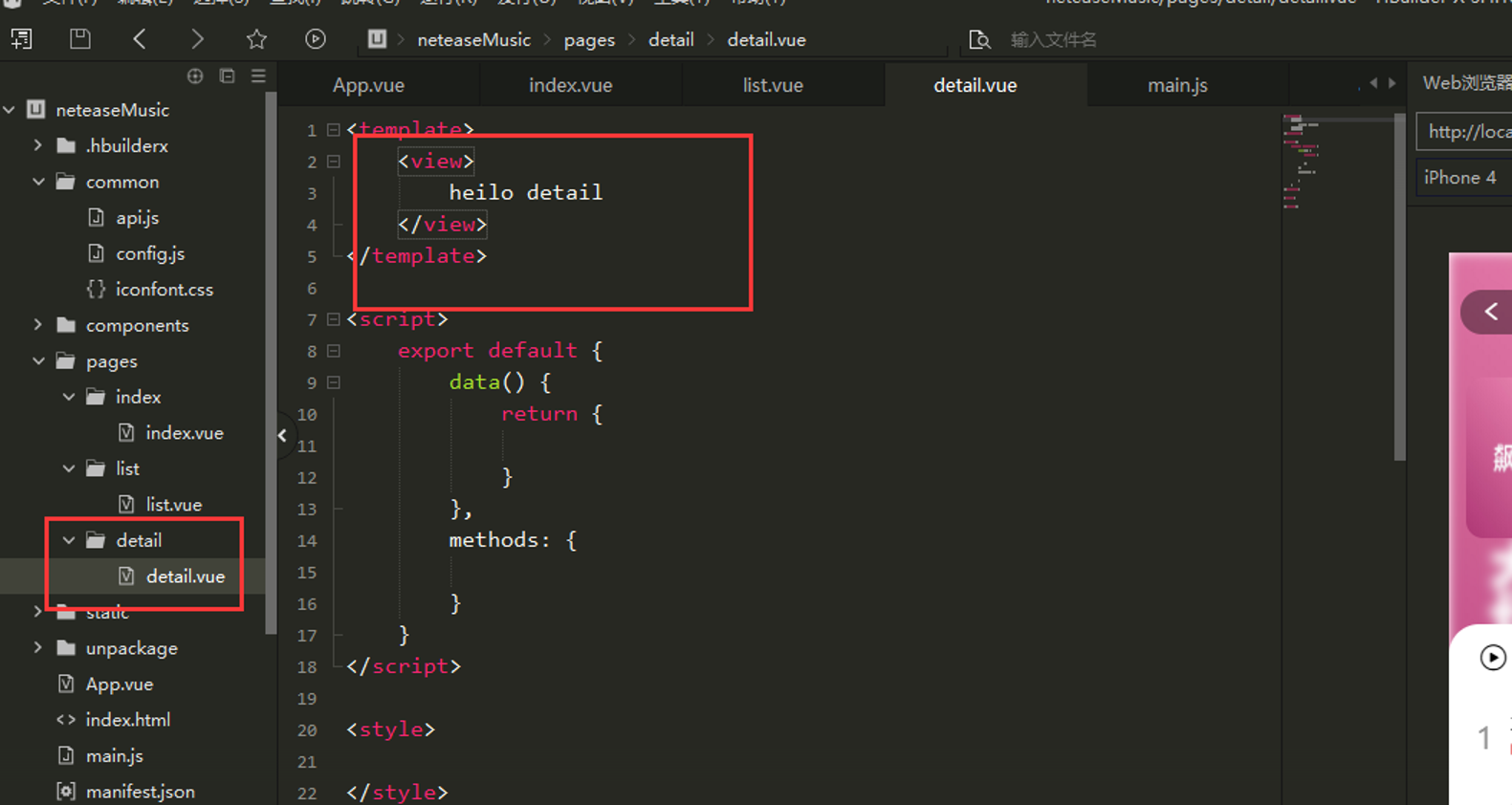This screenshot has width=1512, height=805.
Task: Select detail.vue in the file tree
Action: click(186, 577)
